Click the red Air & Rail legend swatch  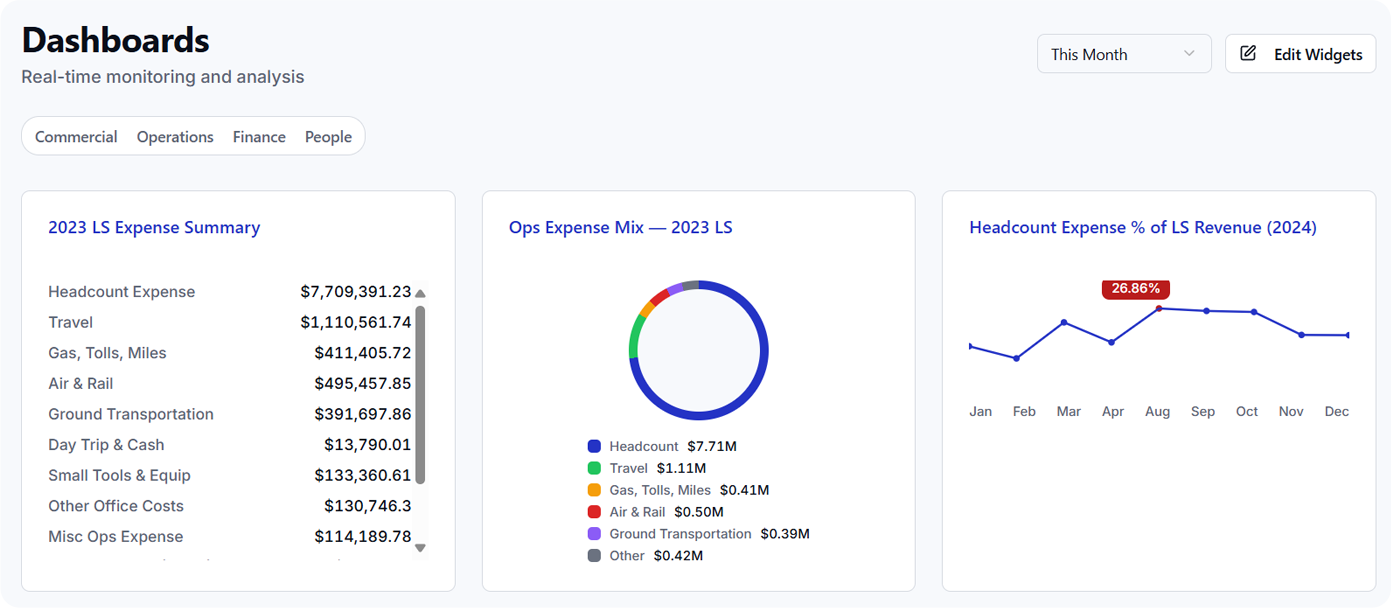tap(594, 512)
